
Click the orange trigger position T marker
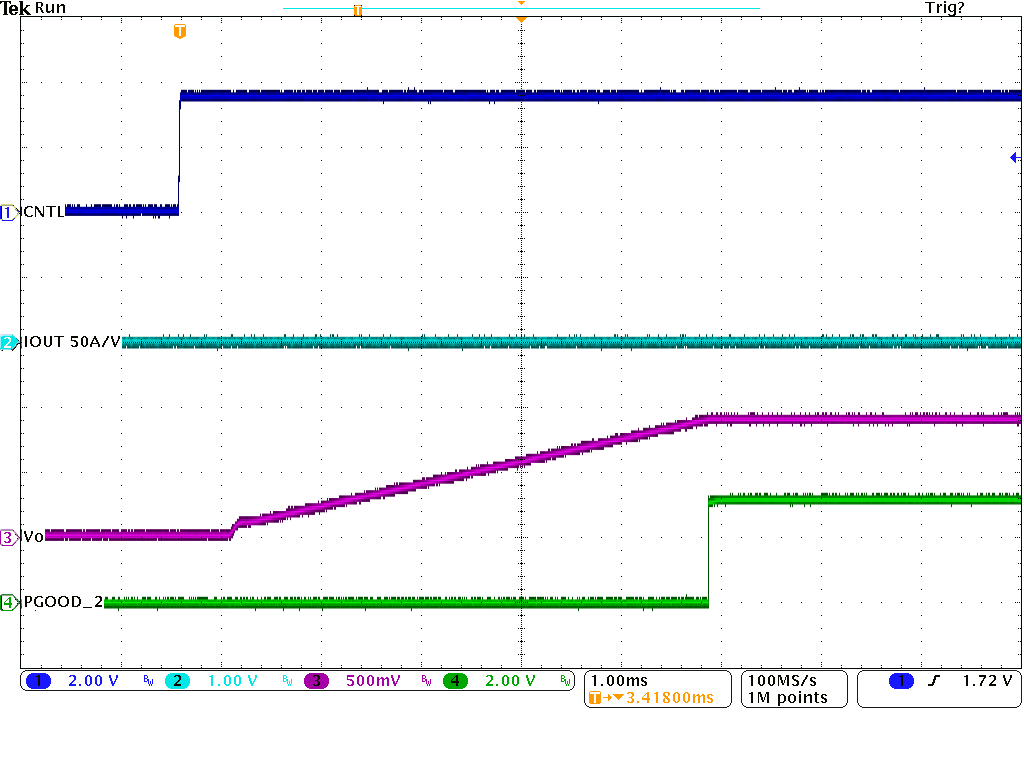pos(179,32)
